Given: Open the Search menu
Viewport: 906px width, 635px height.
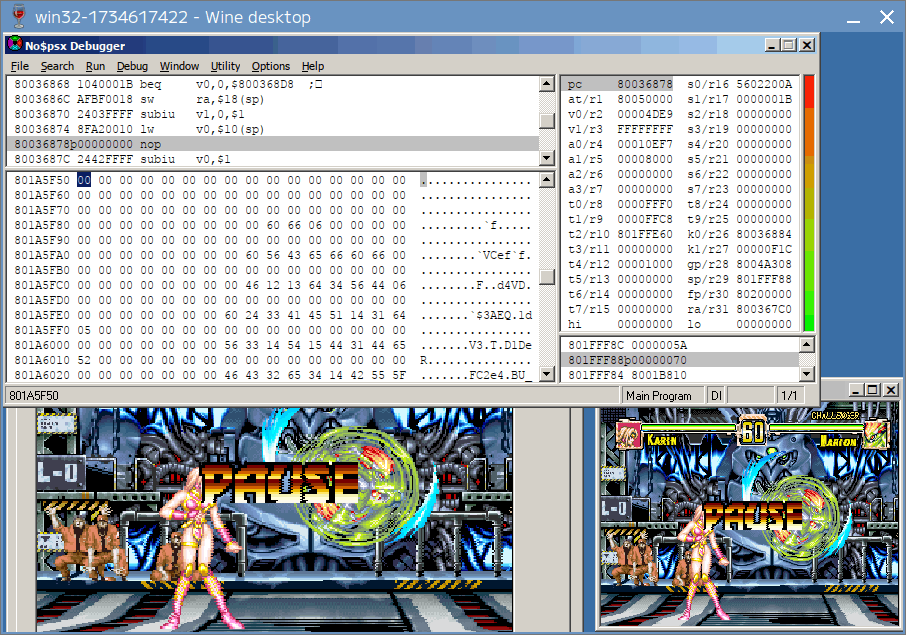Looking at the screenshot, I should [x=57, y=66].
